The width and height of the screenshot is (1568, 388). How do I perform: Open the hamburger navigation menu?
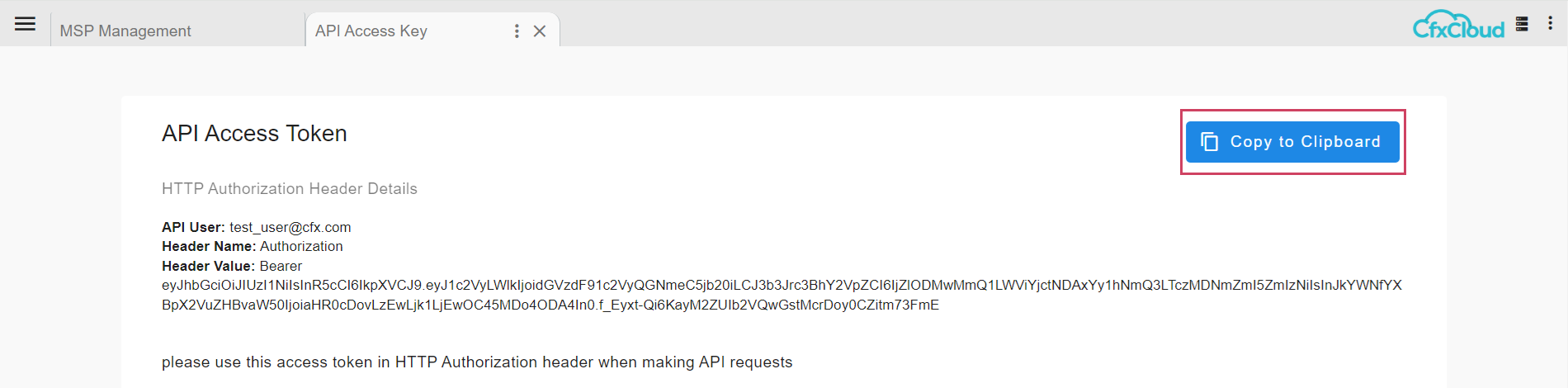(26, 24)
